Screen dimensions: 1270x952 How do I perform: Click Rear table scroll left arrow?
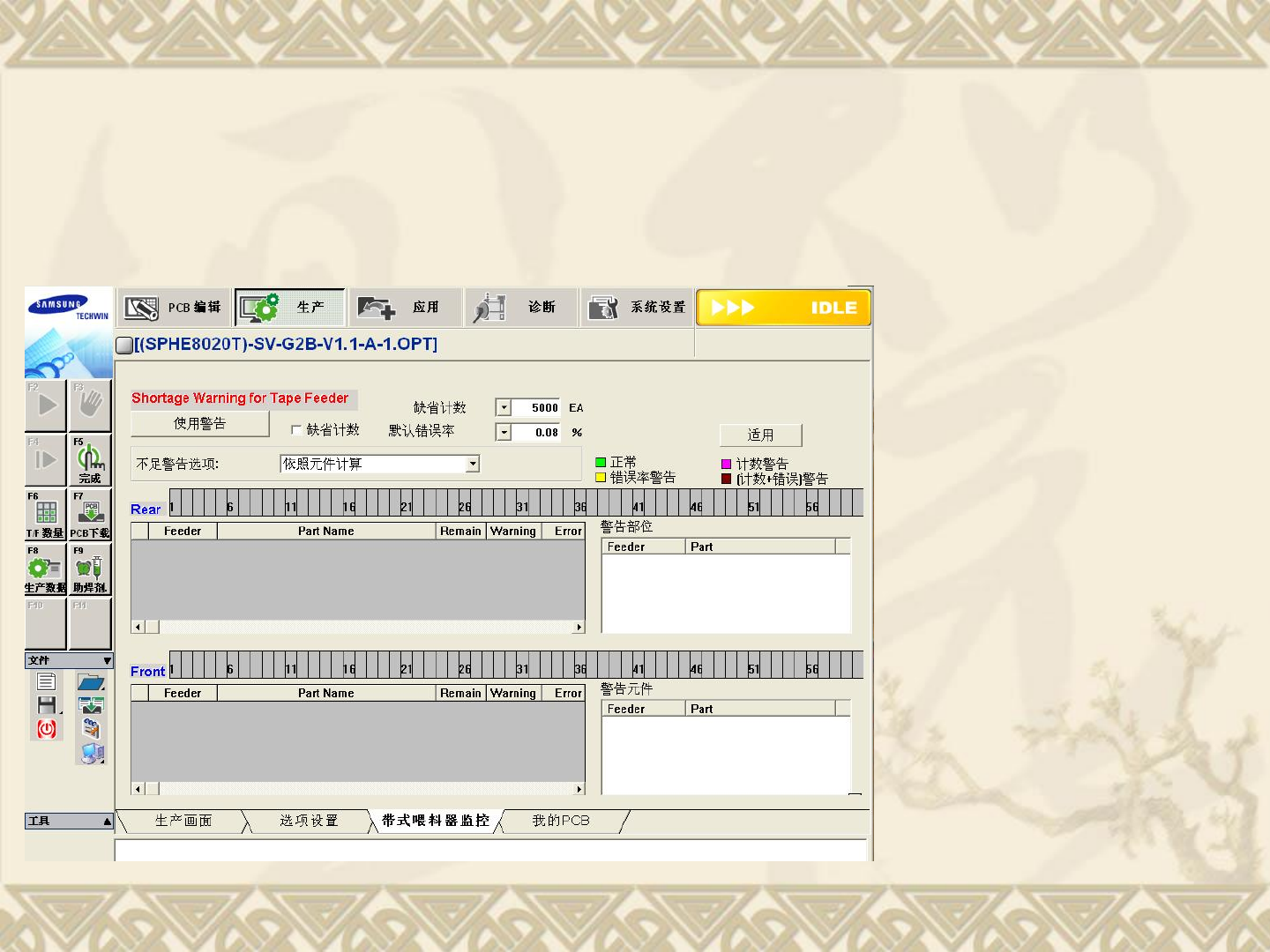coord(138,627)
